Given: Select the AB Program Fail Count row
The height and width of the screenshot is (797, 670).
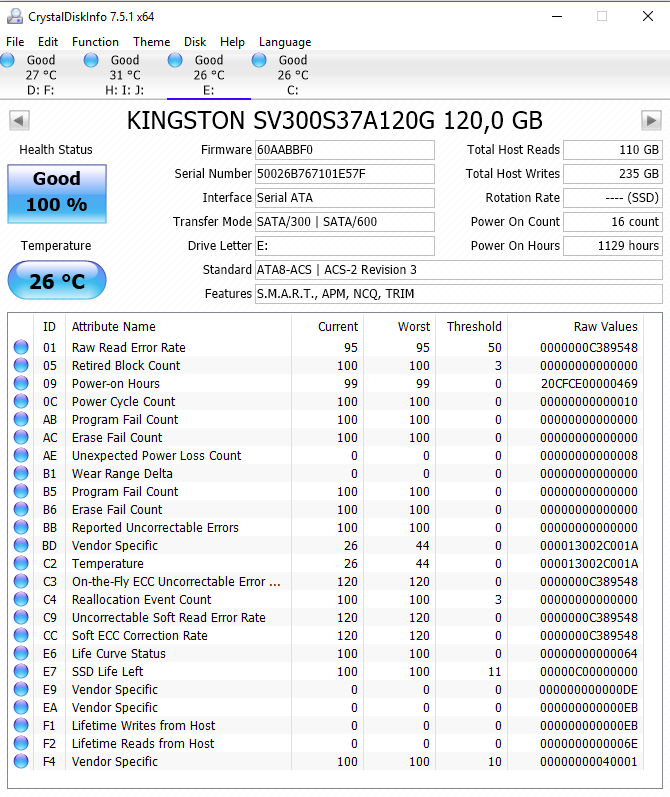Looking at the screenshot, I should tap(326, 419).
